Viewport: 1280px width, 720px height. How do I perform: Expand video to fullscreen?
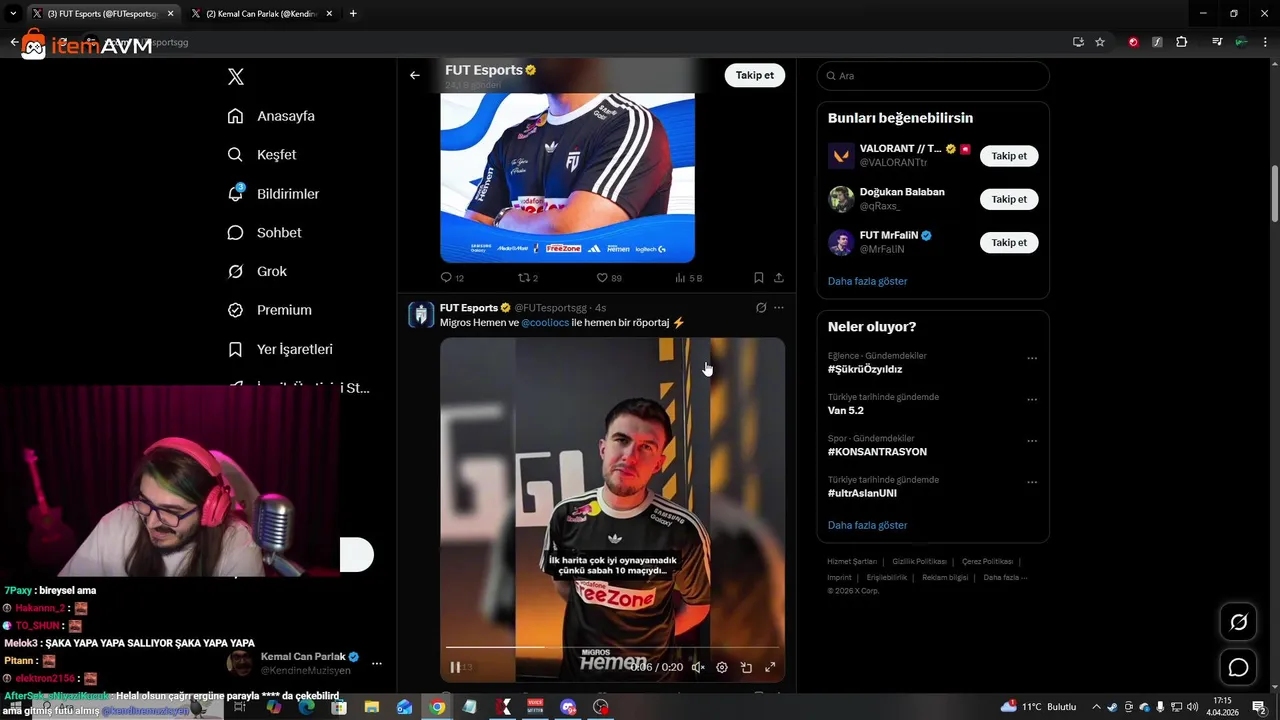770,667
